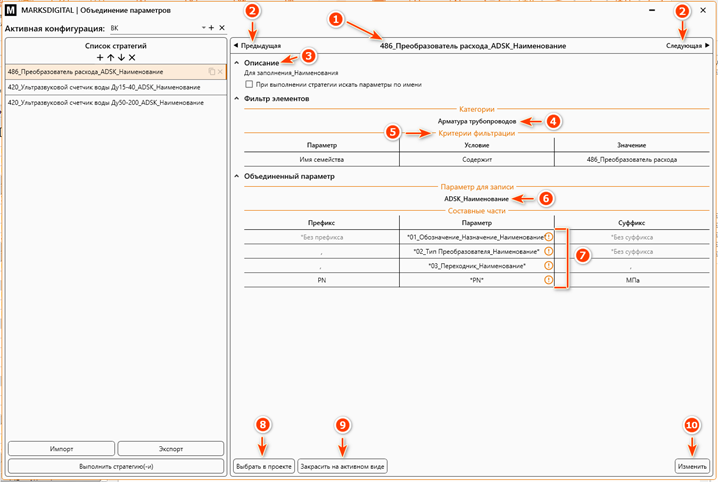This screenshot has height=482, width=718.
Task: Click warning icon beside 02_Тип Преобразователя_Наименование
Action: pos(549,252)
